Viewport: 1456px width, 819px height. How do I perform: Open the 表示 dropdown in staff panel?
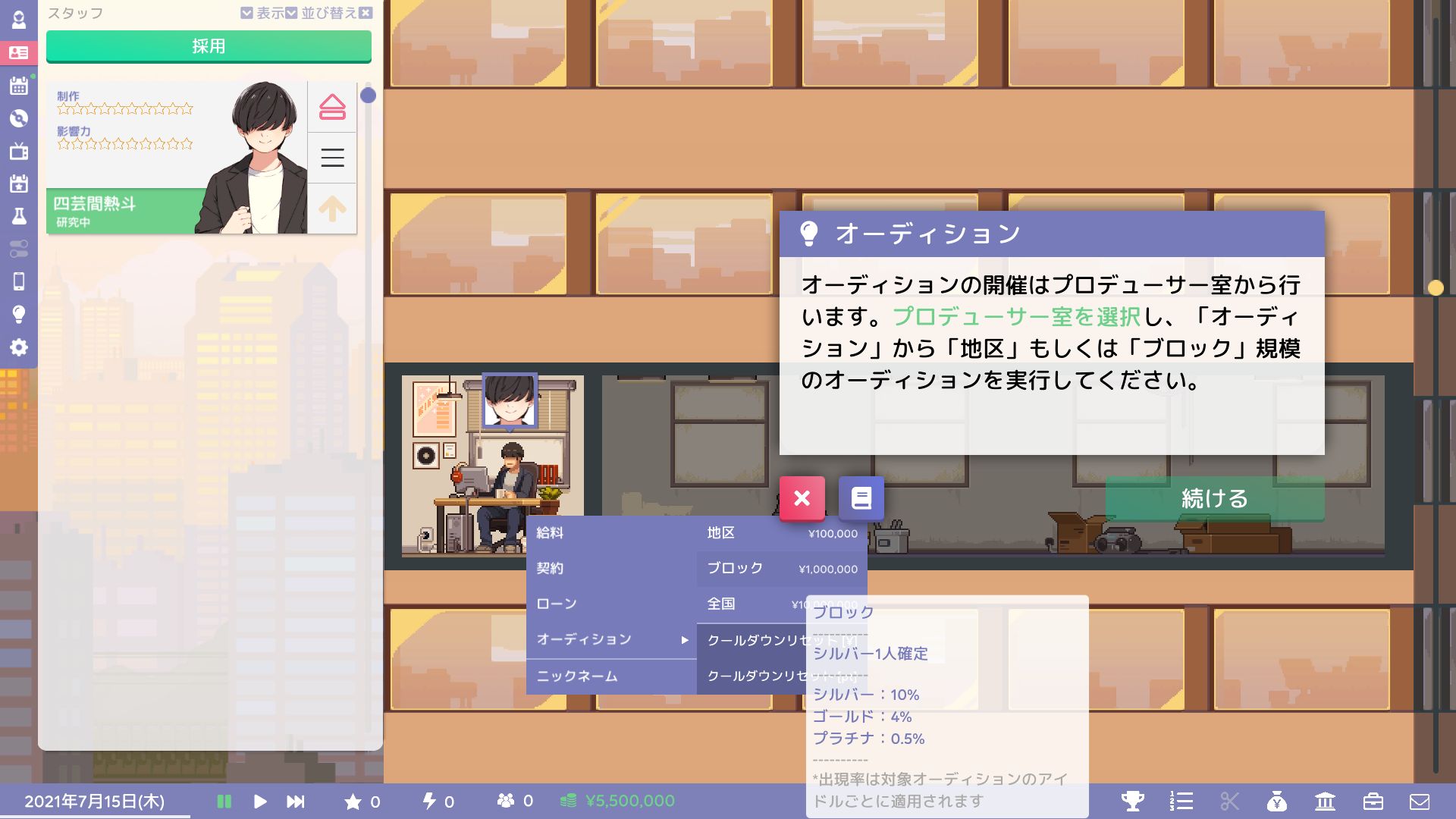263,13
